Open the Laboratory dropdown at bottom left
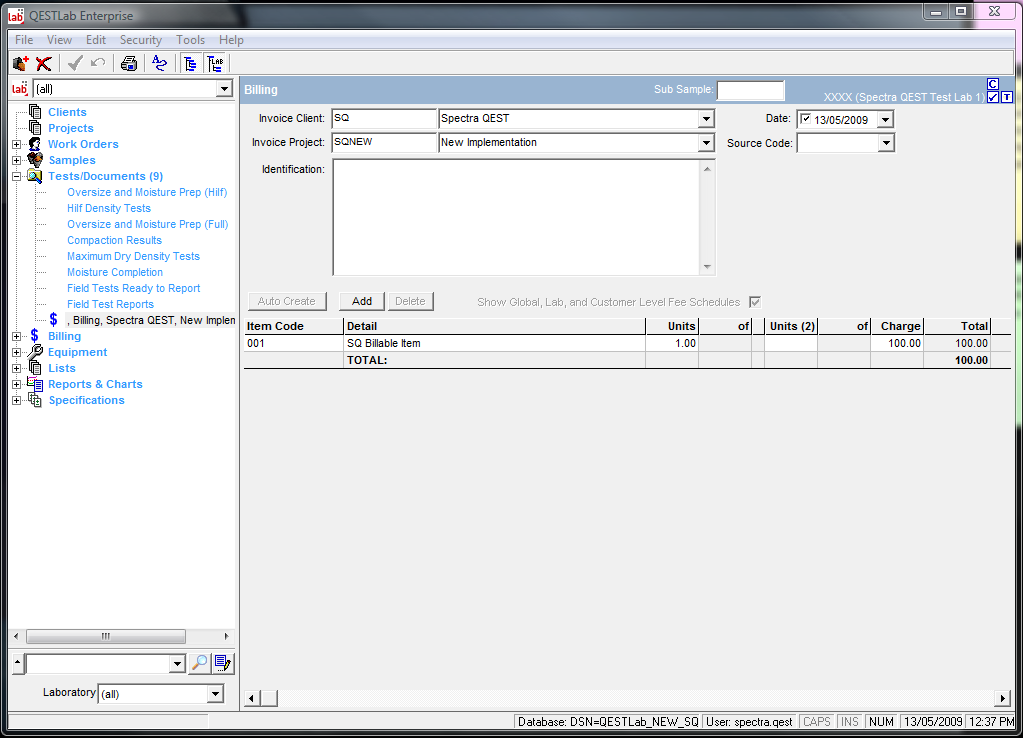The height and width of the screenshot is (738, 1023). point(215,694)
